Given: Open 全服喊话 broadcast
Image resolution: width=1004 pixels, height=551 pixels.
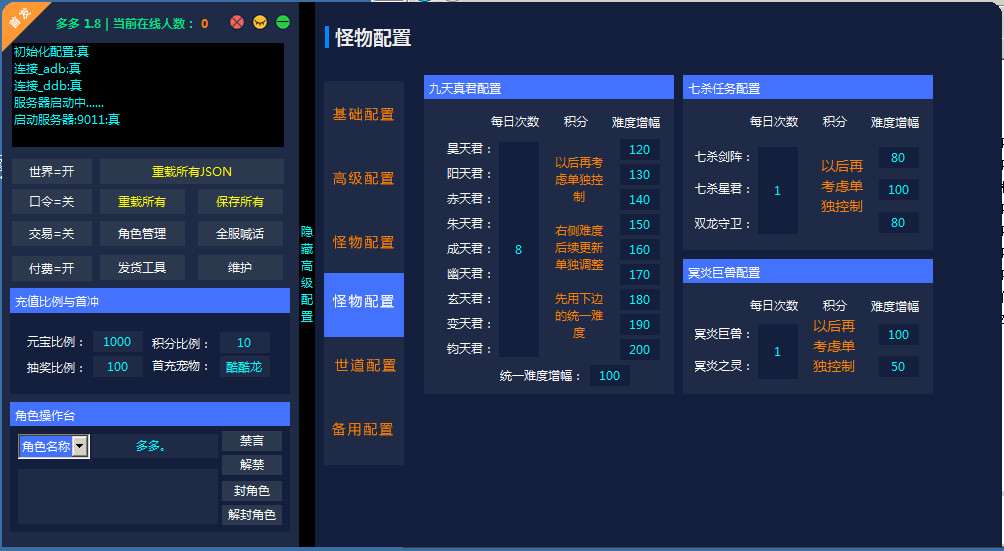Looking at the screenshot, I should 240,234.
